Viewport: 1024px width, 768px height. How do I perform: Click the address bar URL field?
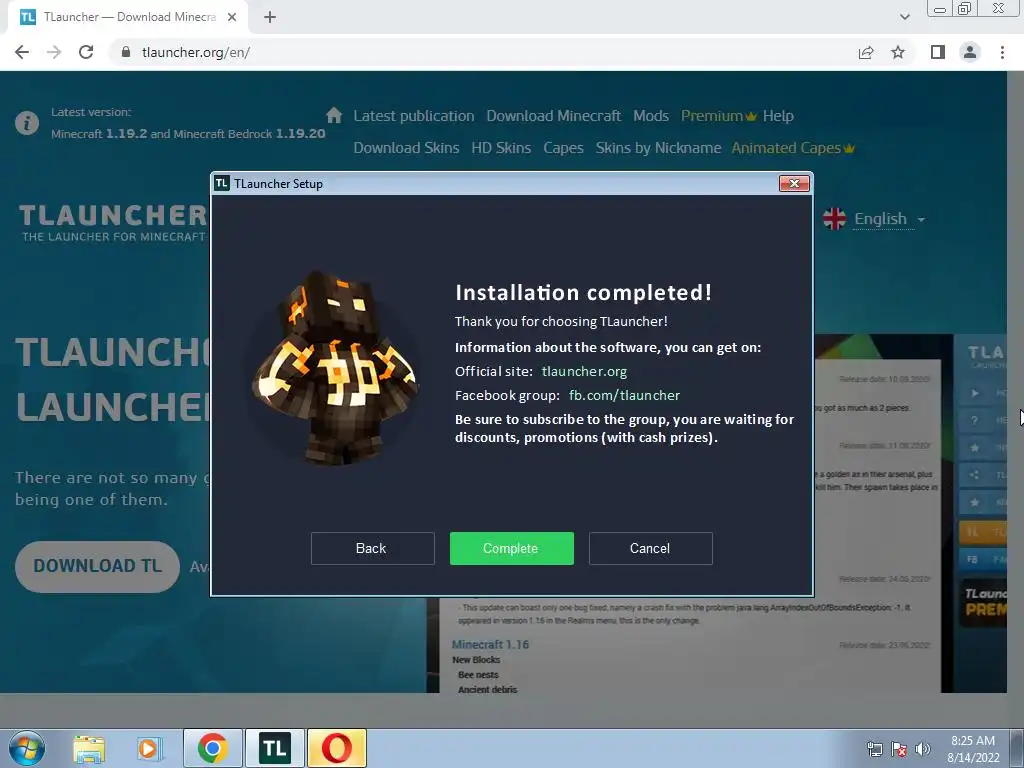tap(483, 52)
